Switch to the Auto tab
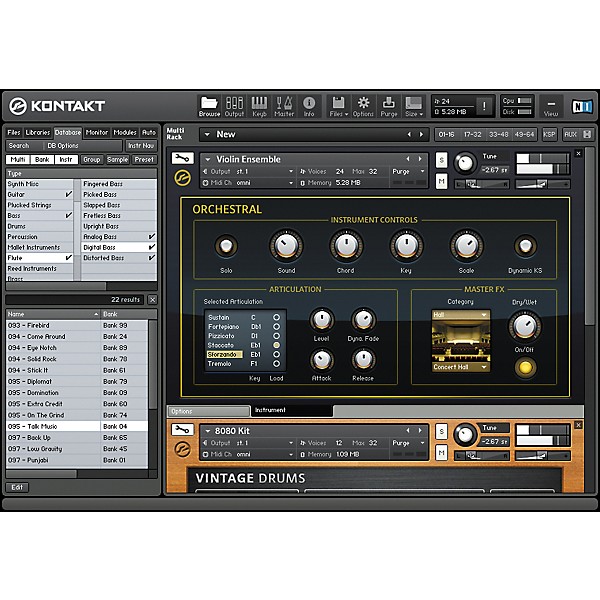The width and height of the screenshot is (600, 600). pos(149,132)
